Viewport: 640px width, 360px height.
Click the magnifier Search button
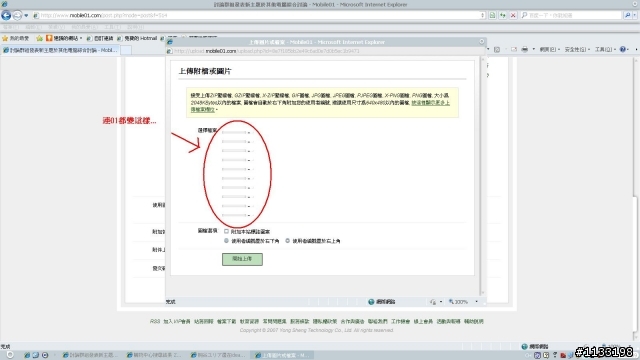point(627,16)
